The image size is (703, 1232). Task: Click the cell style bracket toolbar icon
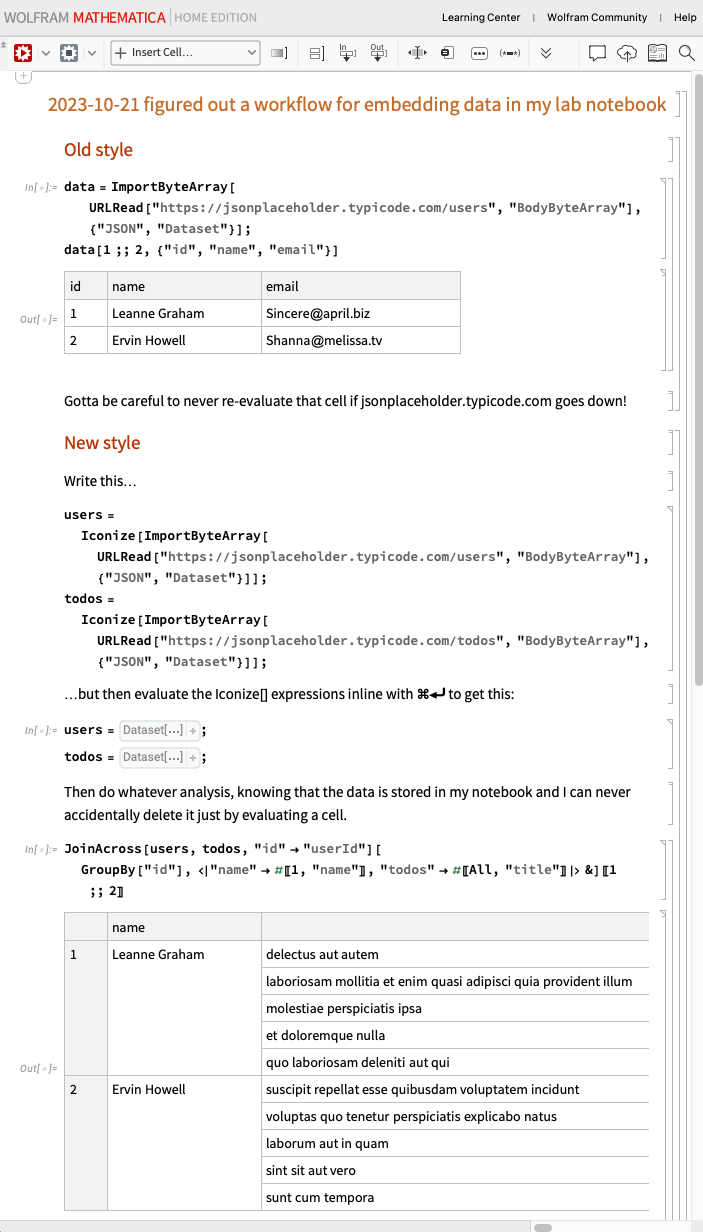279,53
